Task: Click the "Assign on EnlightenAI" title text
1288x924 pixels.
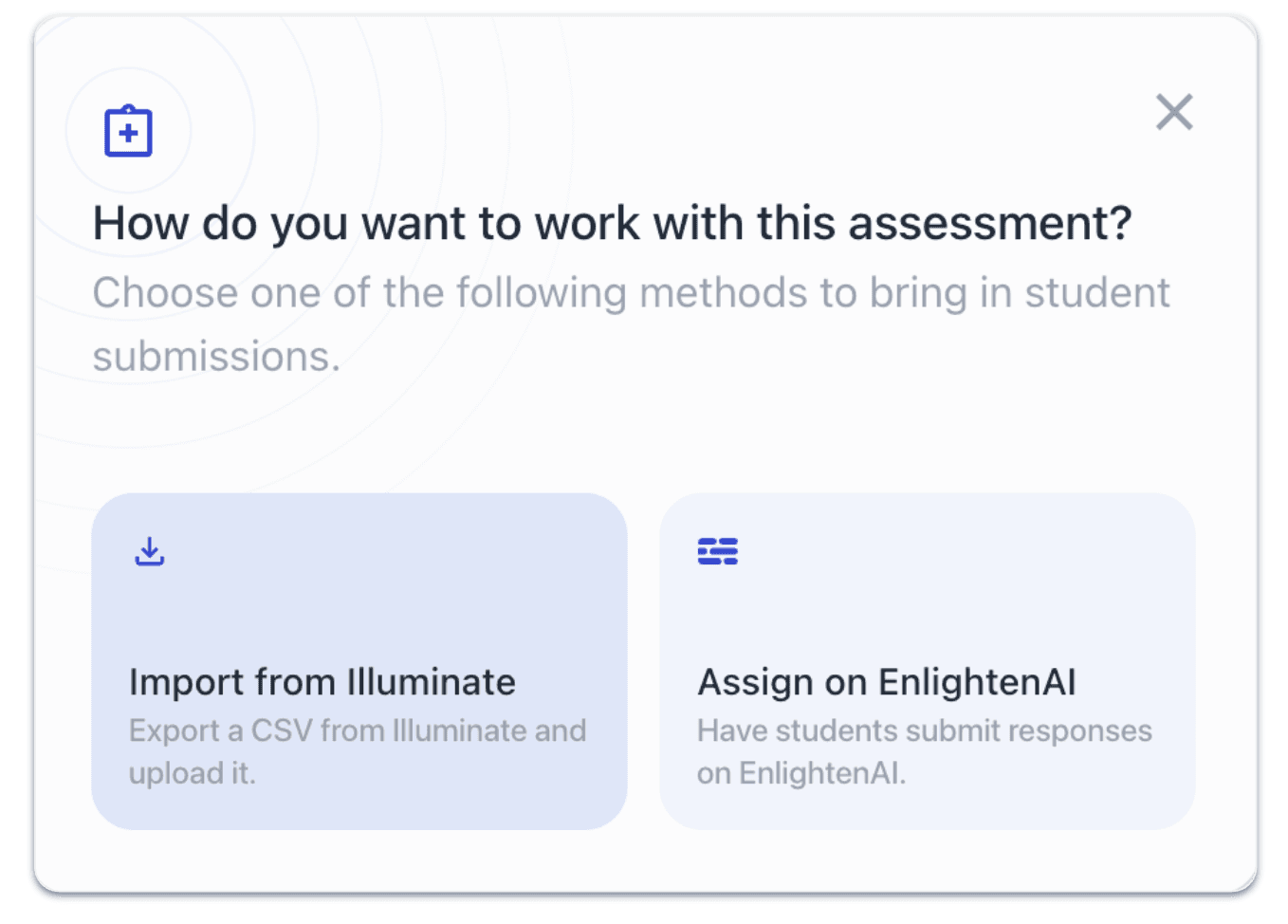Action: pyautogui.click(x=886, y=682)
